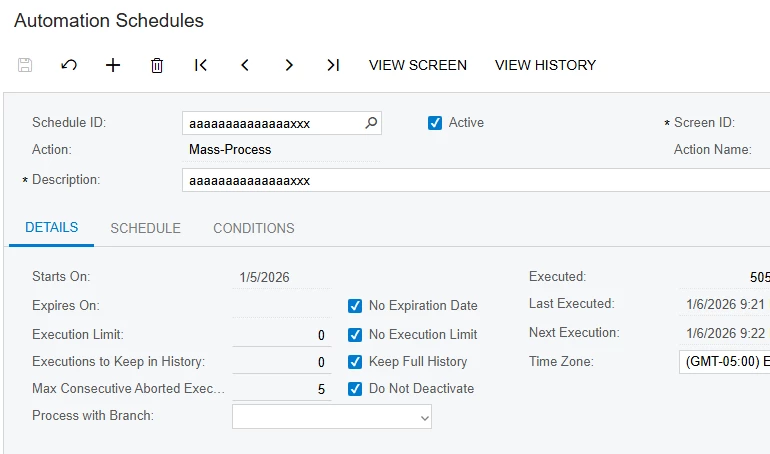
Task: Click the View History button
Action: (545, 65)
